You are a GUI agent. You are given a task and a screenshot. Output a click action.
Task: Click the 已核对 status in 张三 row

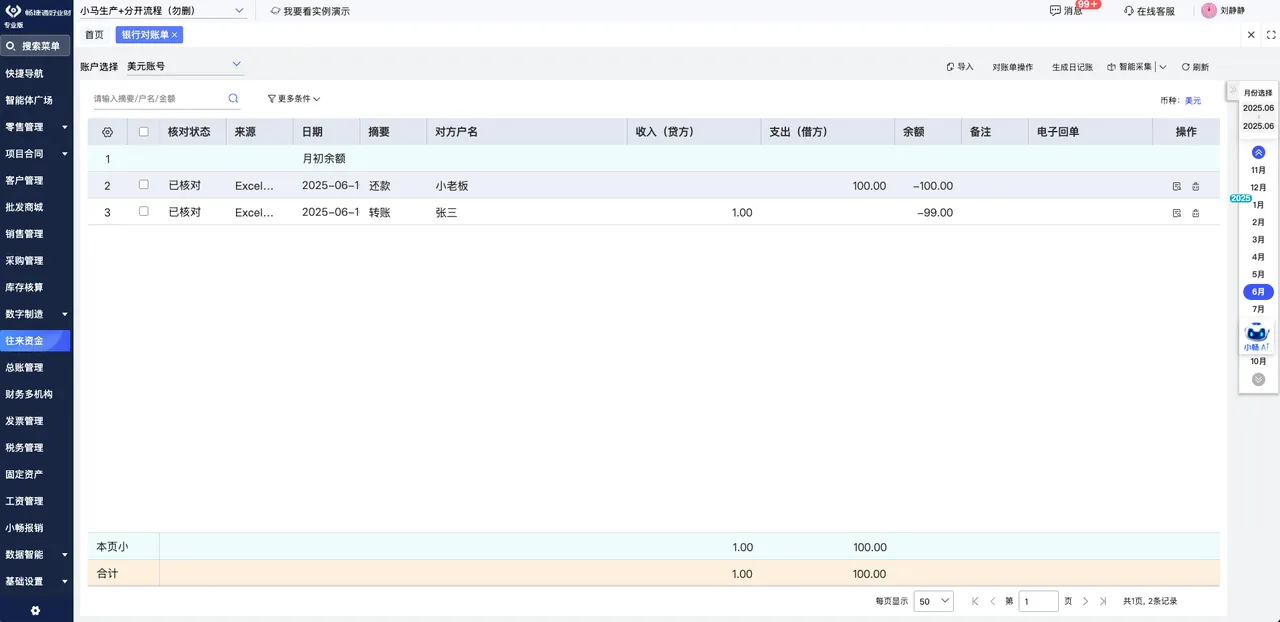tap(184, 212)
